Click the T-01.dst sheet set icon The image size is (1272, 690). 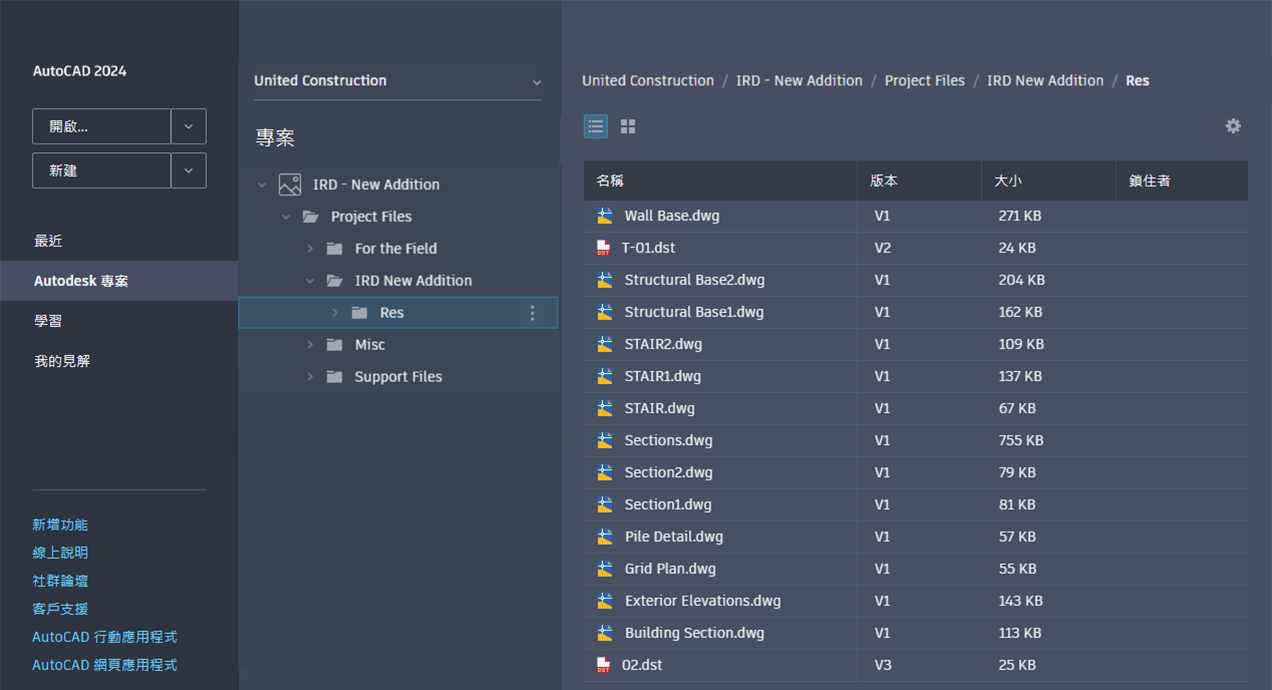tap(603, 247)
